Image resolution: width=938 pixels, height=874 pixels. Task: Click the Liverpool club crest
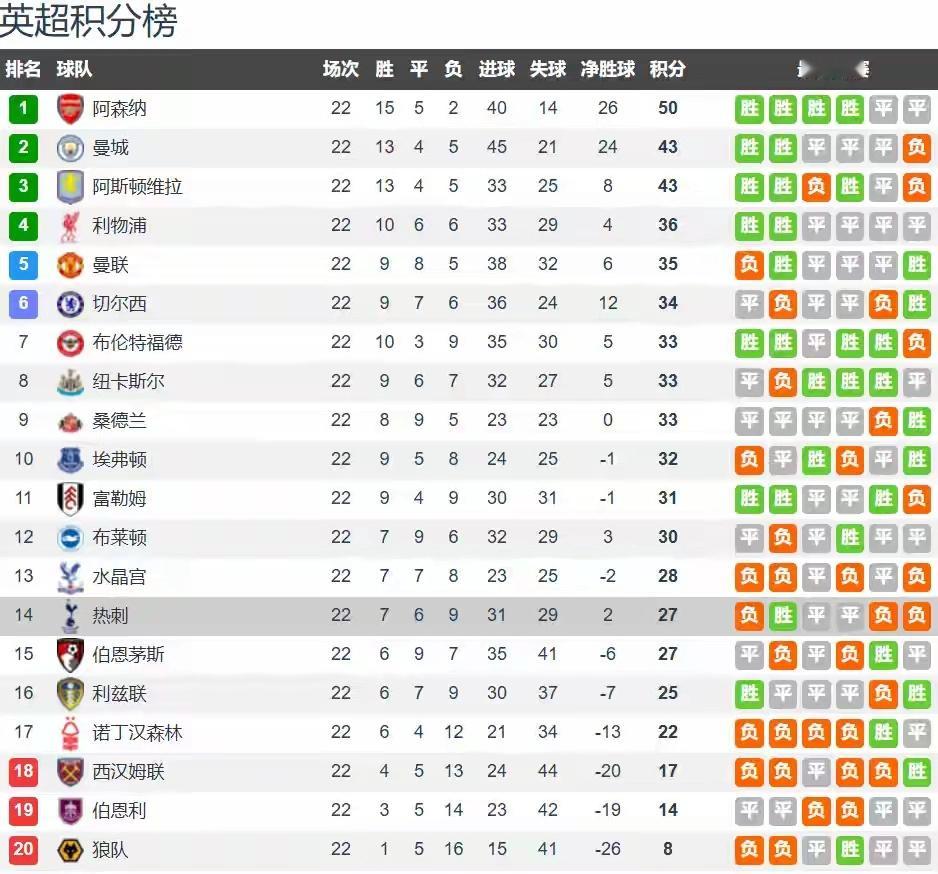70,226
